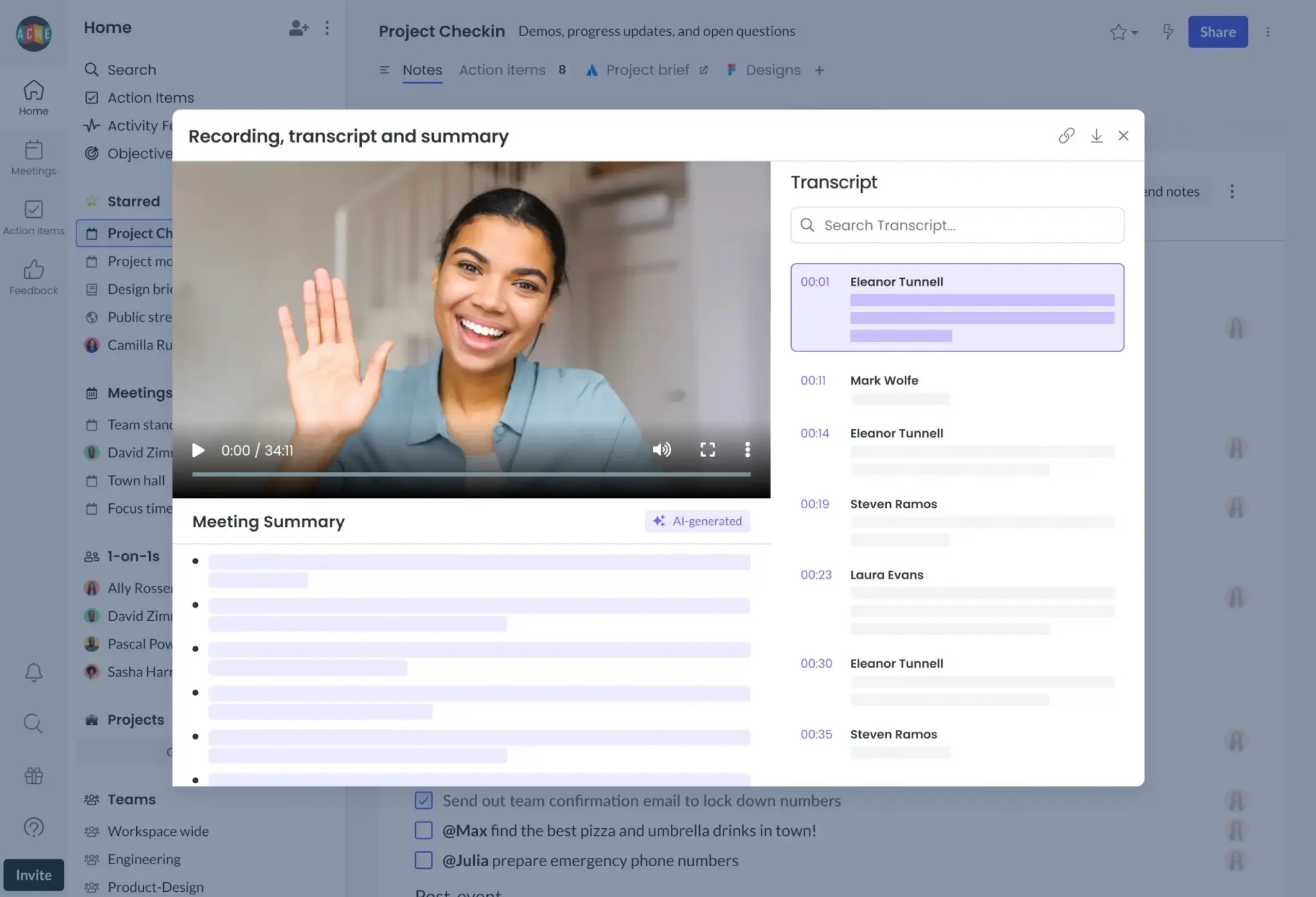Open the star favorite dropdown

click(x=1123, y=32)
